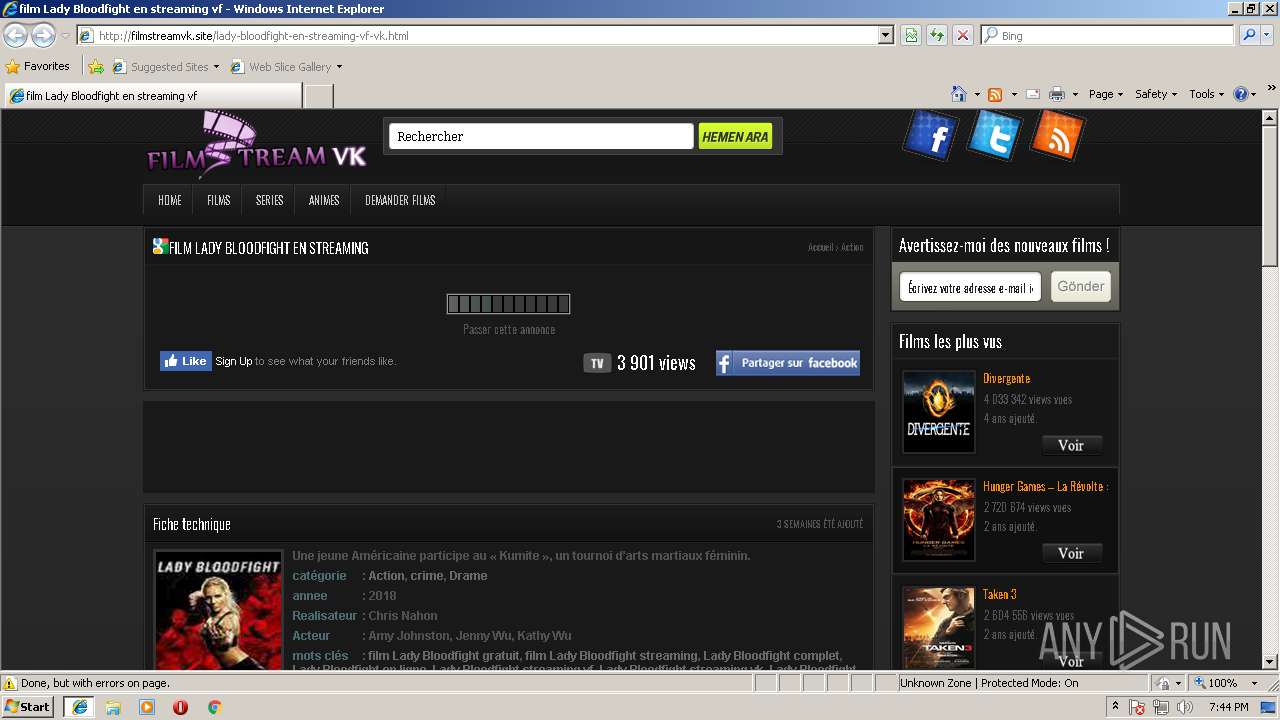
Task: Click the HEMEN ARA search button
Action: pyautogui.click(x=735, y=137)
